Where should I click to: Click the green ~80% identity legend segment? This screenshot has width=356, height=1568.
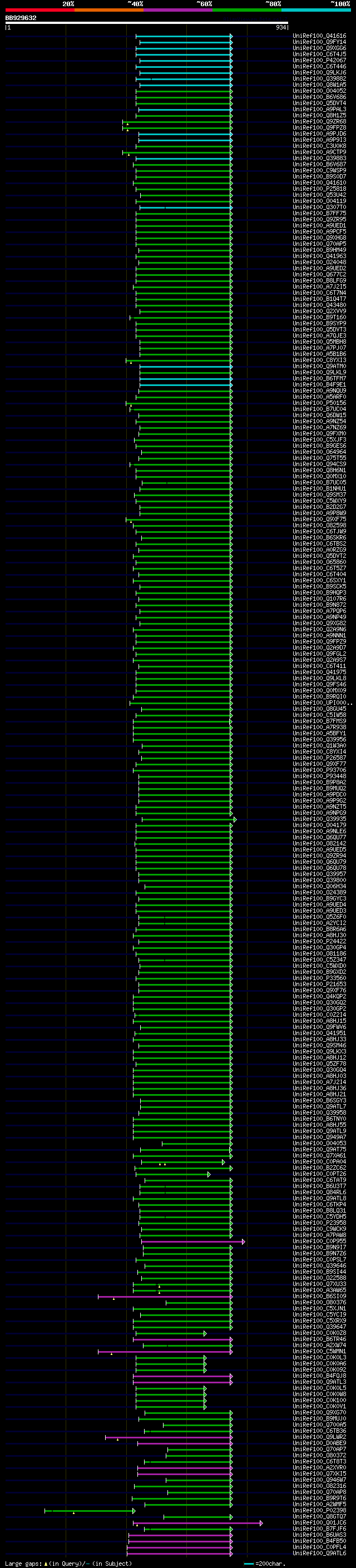pyautogui.click(x=247, y=11)
